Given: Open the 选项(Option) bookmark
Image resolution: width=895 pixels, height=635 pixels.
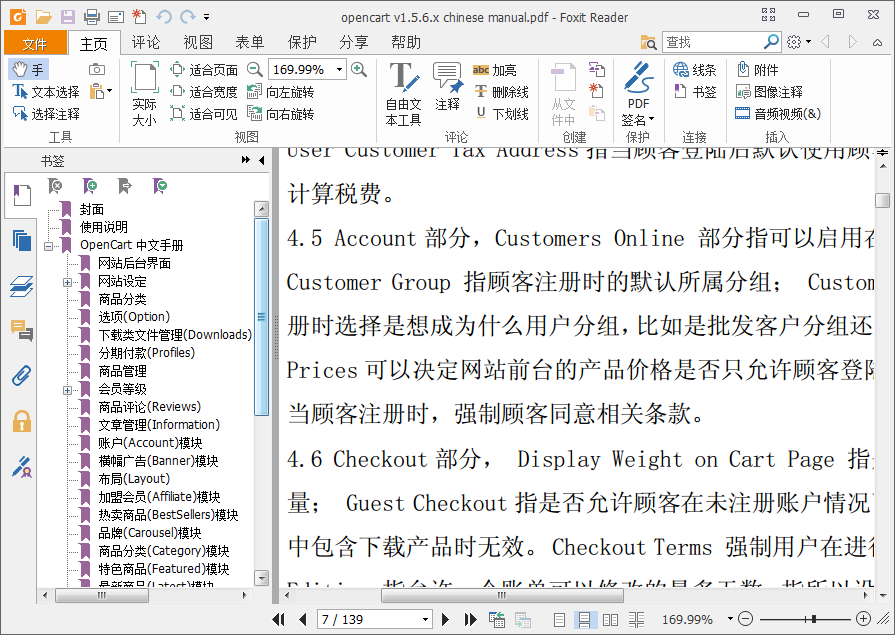Looking at the screenshot, I should tap(134, 317).
